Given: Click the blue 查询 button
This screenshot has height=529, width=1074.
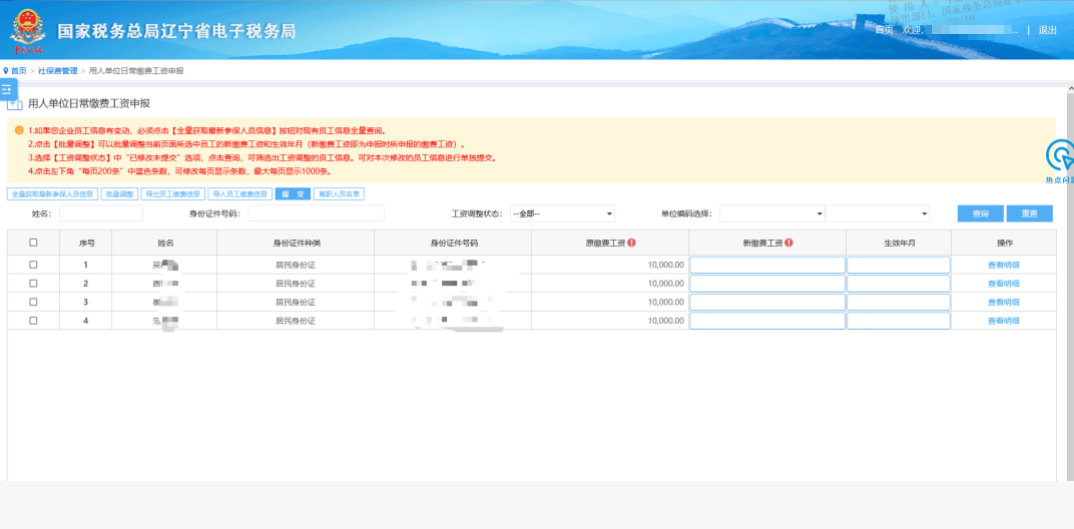Looking at the screenshot, I should pos(980,214).
